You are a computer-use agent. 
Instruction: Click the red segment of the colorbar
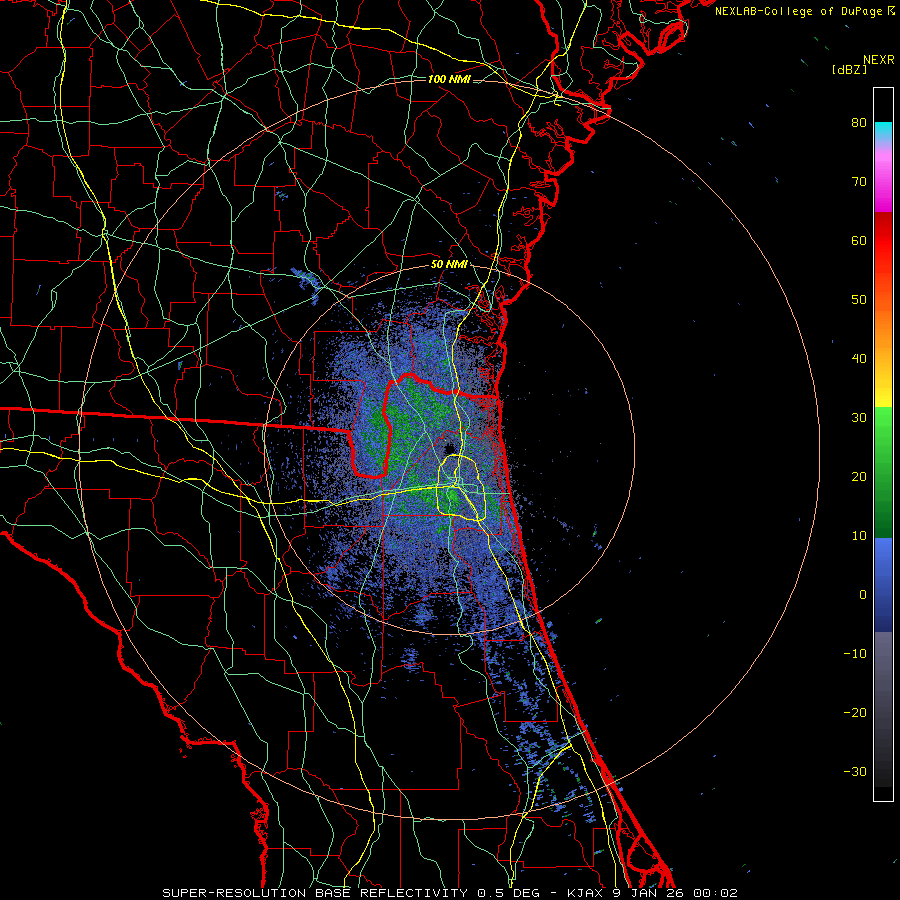point(883,244)
